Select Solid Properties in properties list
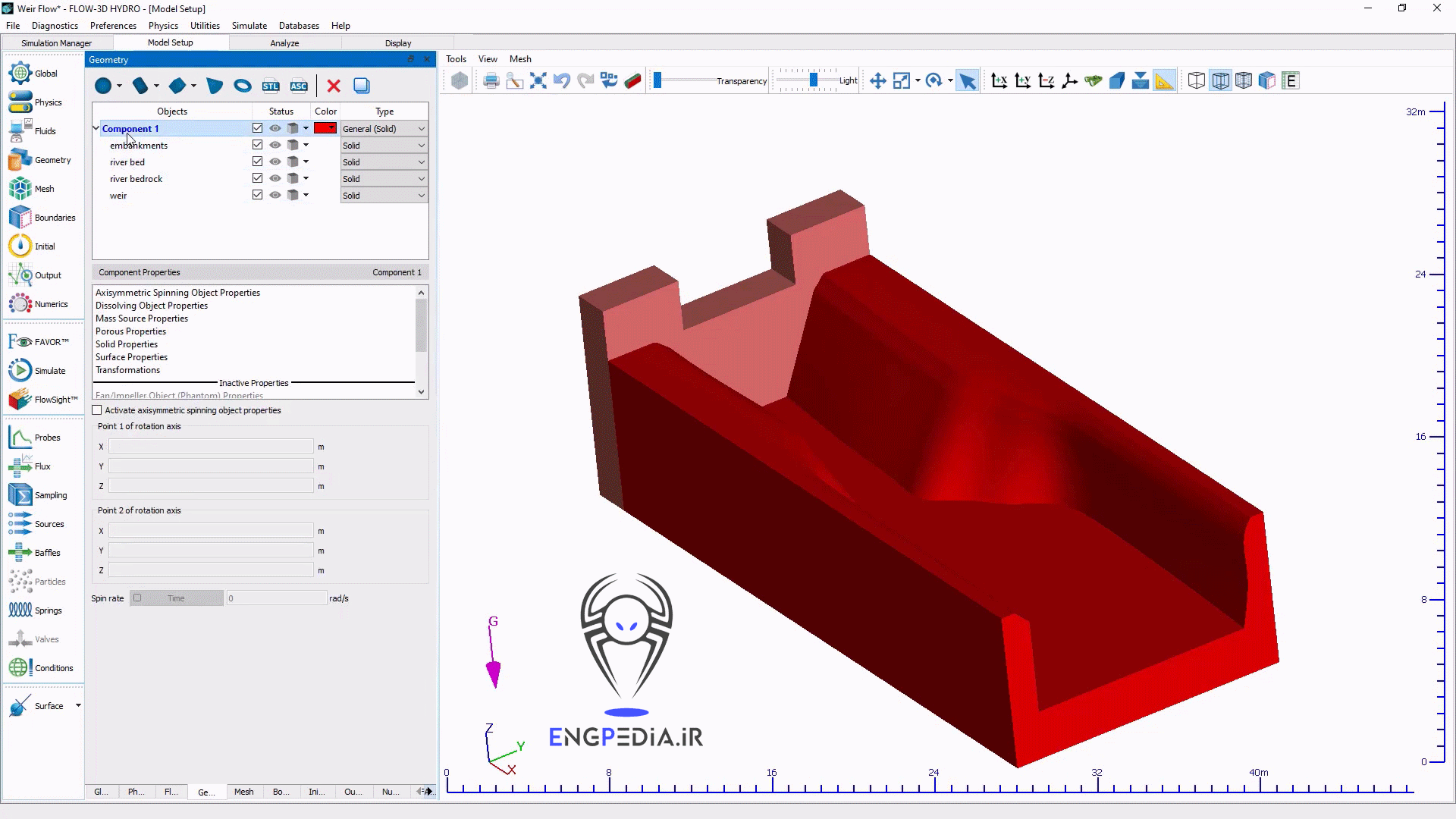This screenshot has width=1456, height=819. tap(127, 344)
